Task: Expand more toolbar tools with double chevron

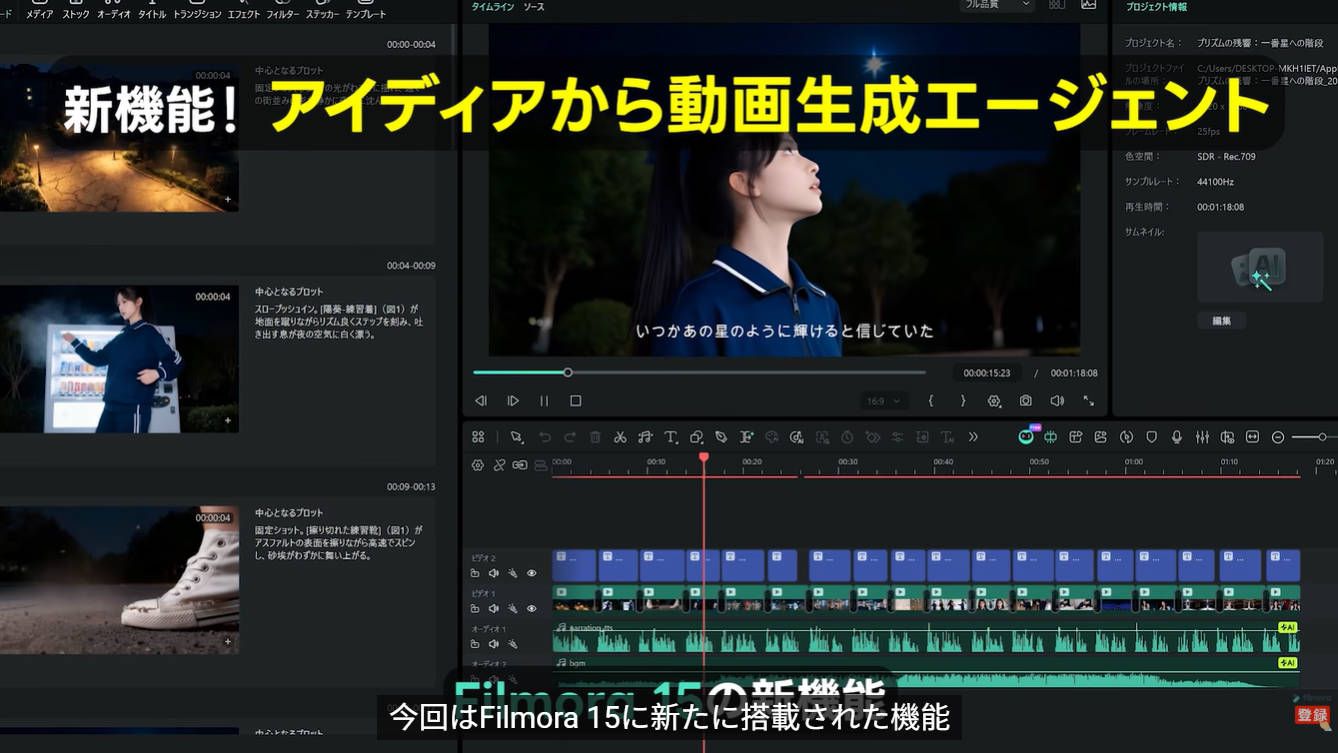Action: tap(973, 437)
